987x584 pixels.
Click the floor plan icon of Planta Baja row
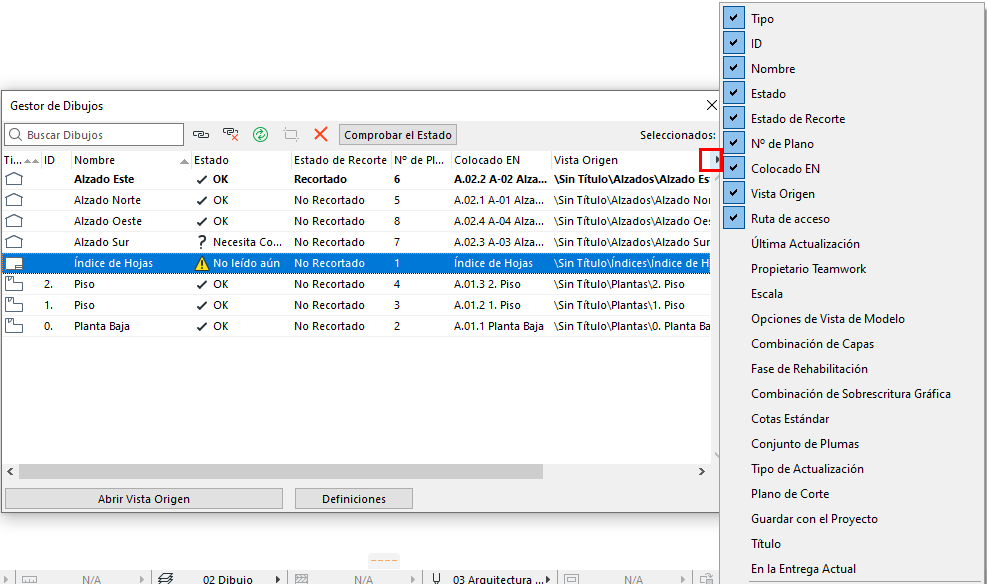coord(14,326)
